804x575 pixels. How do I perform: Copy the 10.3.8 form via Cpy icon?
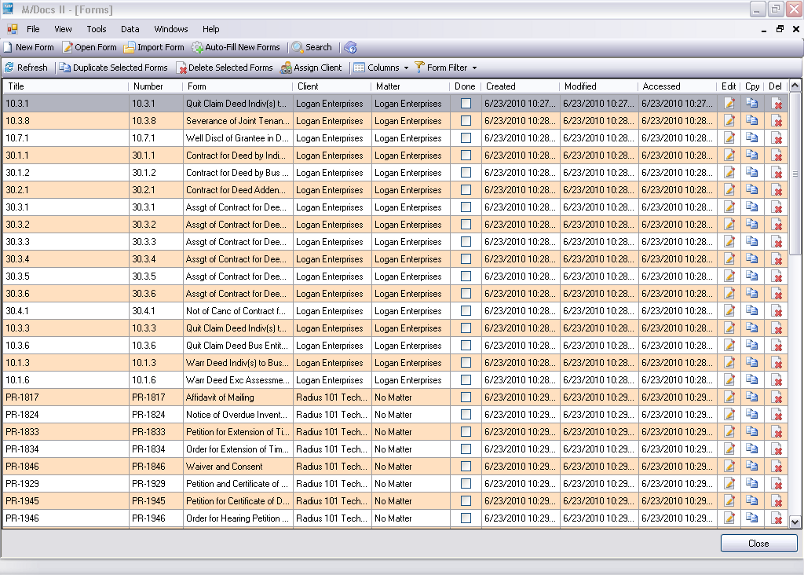click(752, 121)
